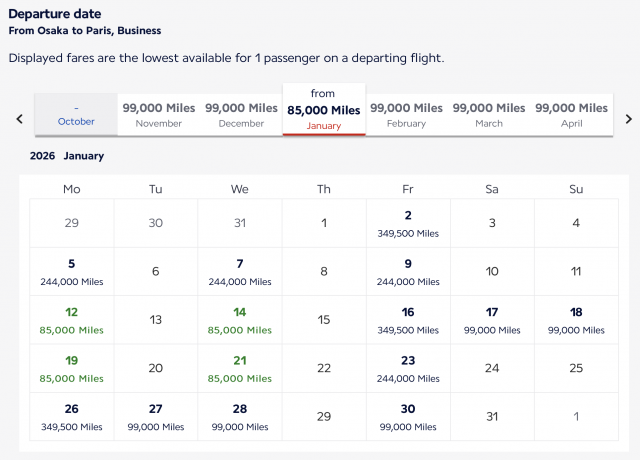
Task: Choose the March month tab
Action: click(489, 115)
